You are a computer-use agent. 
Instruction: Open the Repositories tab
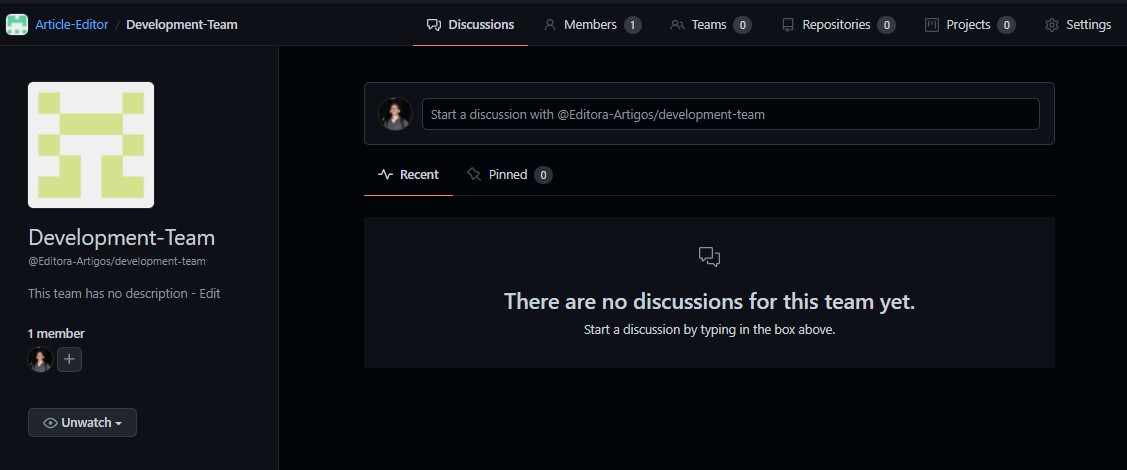(x=838, y=24)
